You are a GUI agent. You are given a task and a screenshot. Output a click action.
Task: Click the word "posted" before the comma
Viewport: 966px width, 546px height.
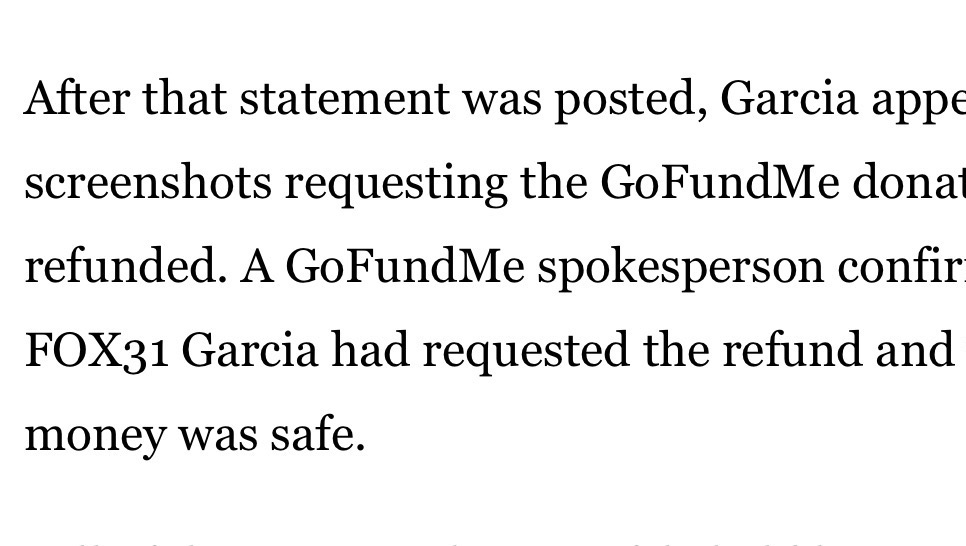[x=629, y=99]
